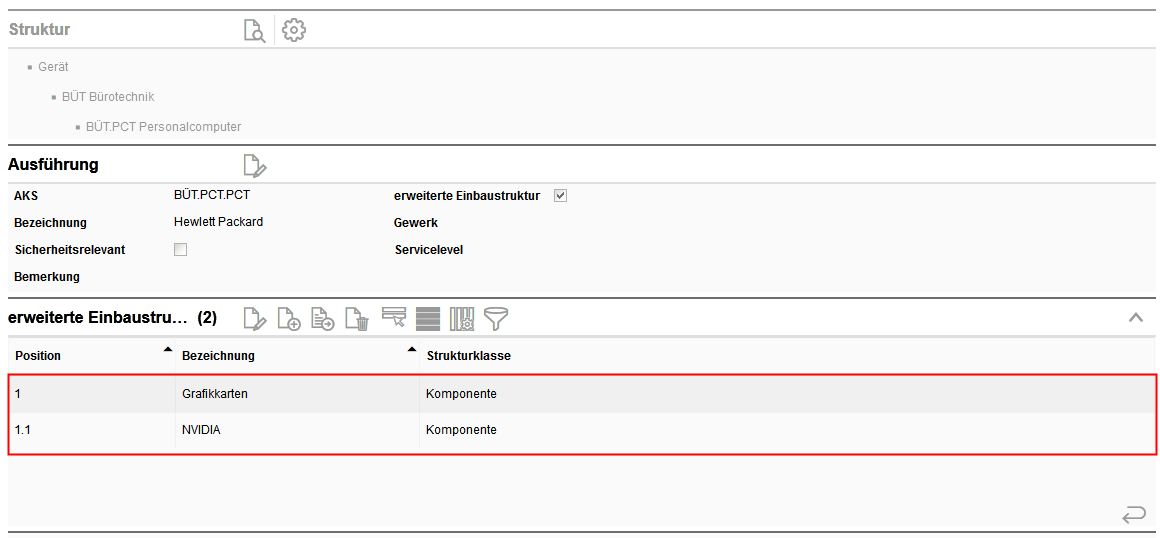The image size is (1160, 538).
Task: Click the edit icon beside Ausführung
Action: pyautogui.click(x=255, y=165)
